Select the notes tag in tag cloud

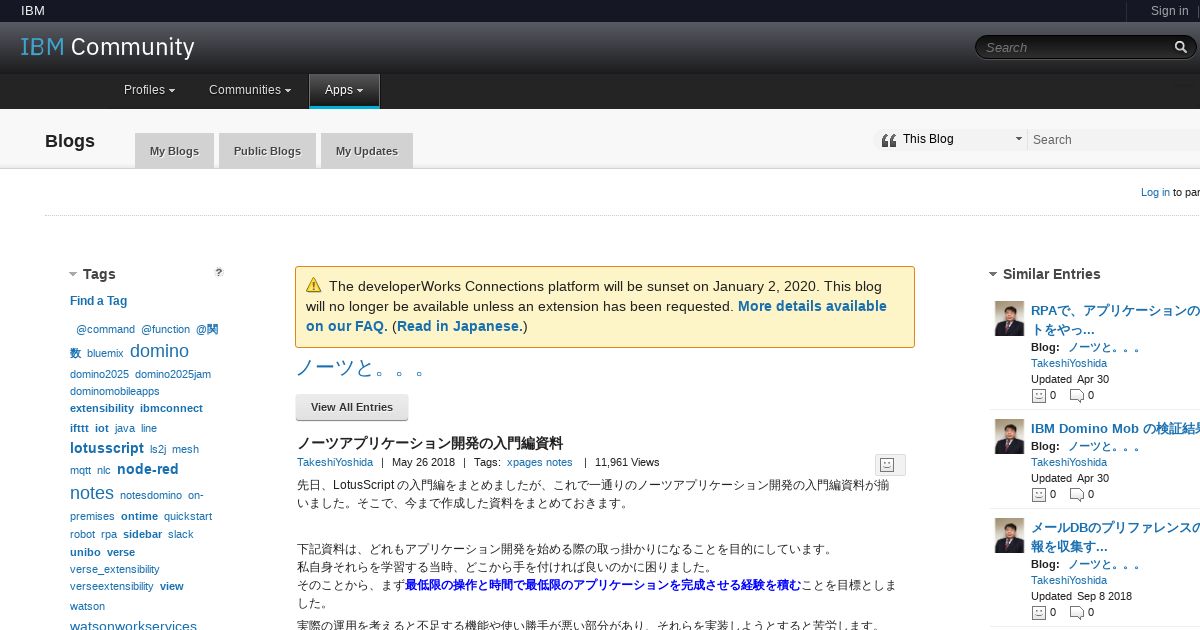coord(92,493)
